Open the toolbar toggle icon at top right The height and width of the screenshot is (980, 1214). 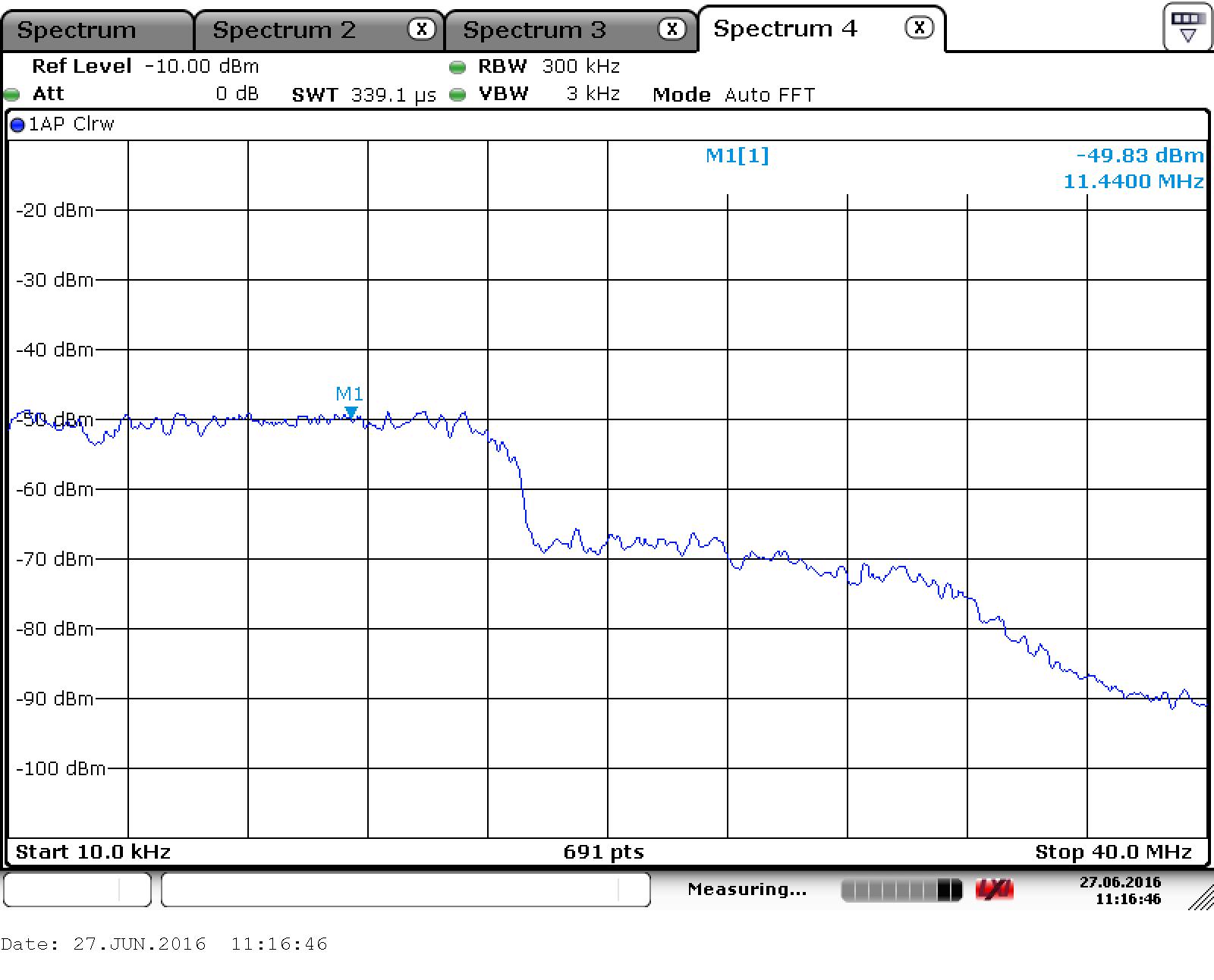(1187, 27)
